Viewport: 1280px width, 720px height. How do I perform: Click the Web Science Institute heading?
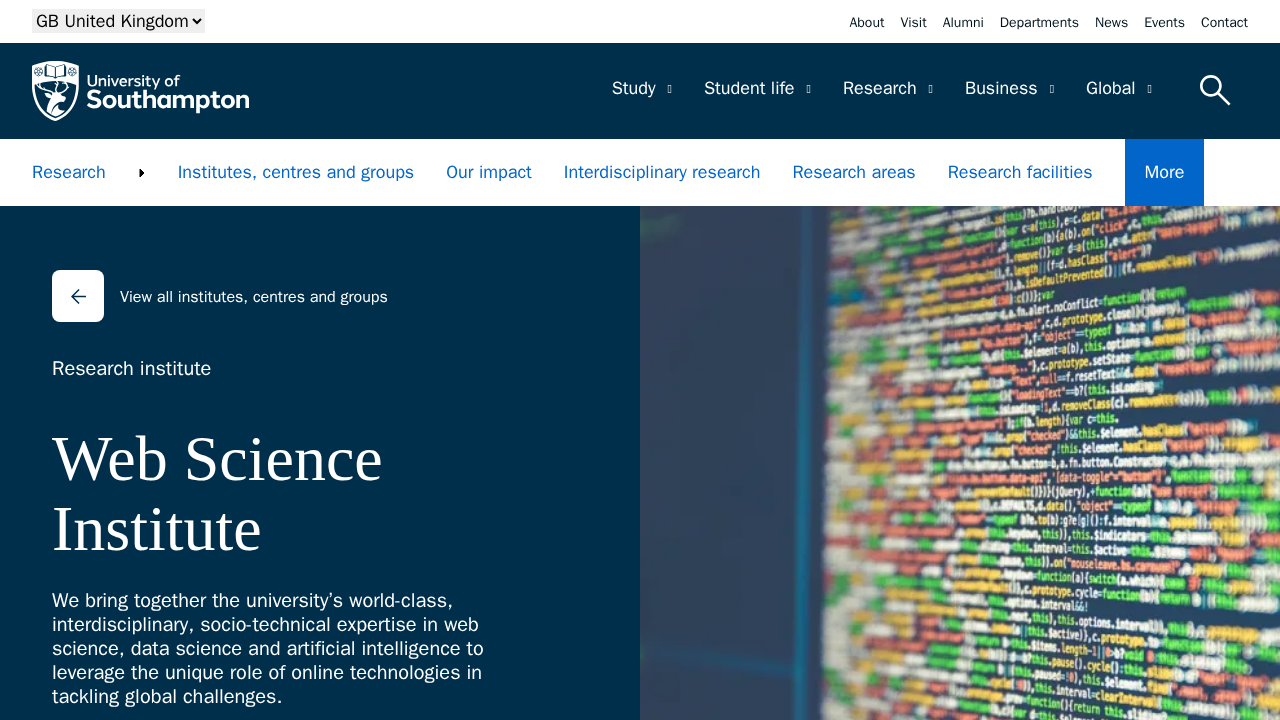(217, 494)
